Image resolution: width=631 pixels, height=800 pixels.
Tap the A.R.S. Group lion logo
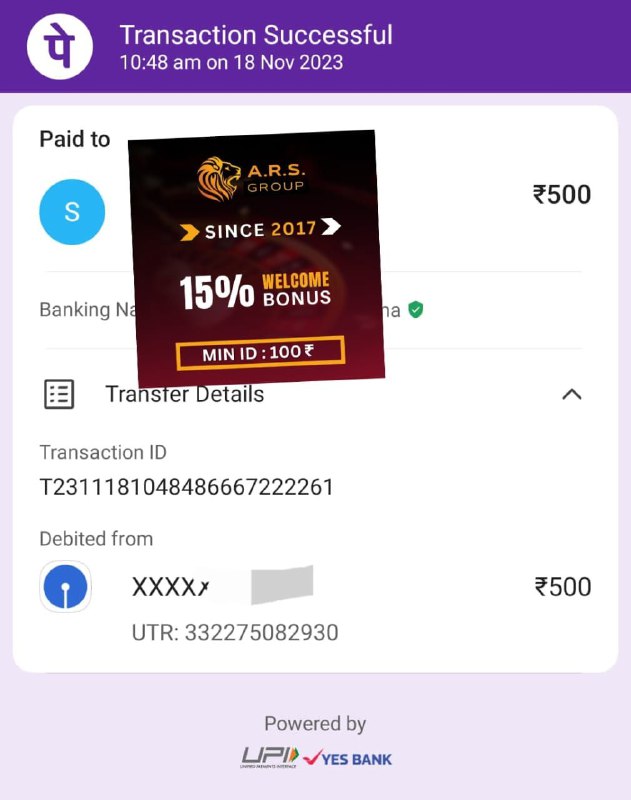coord(219,178)
